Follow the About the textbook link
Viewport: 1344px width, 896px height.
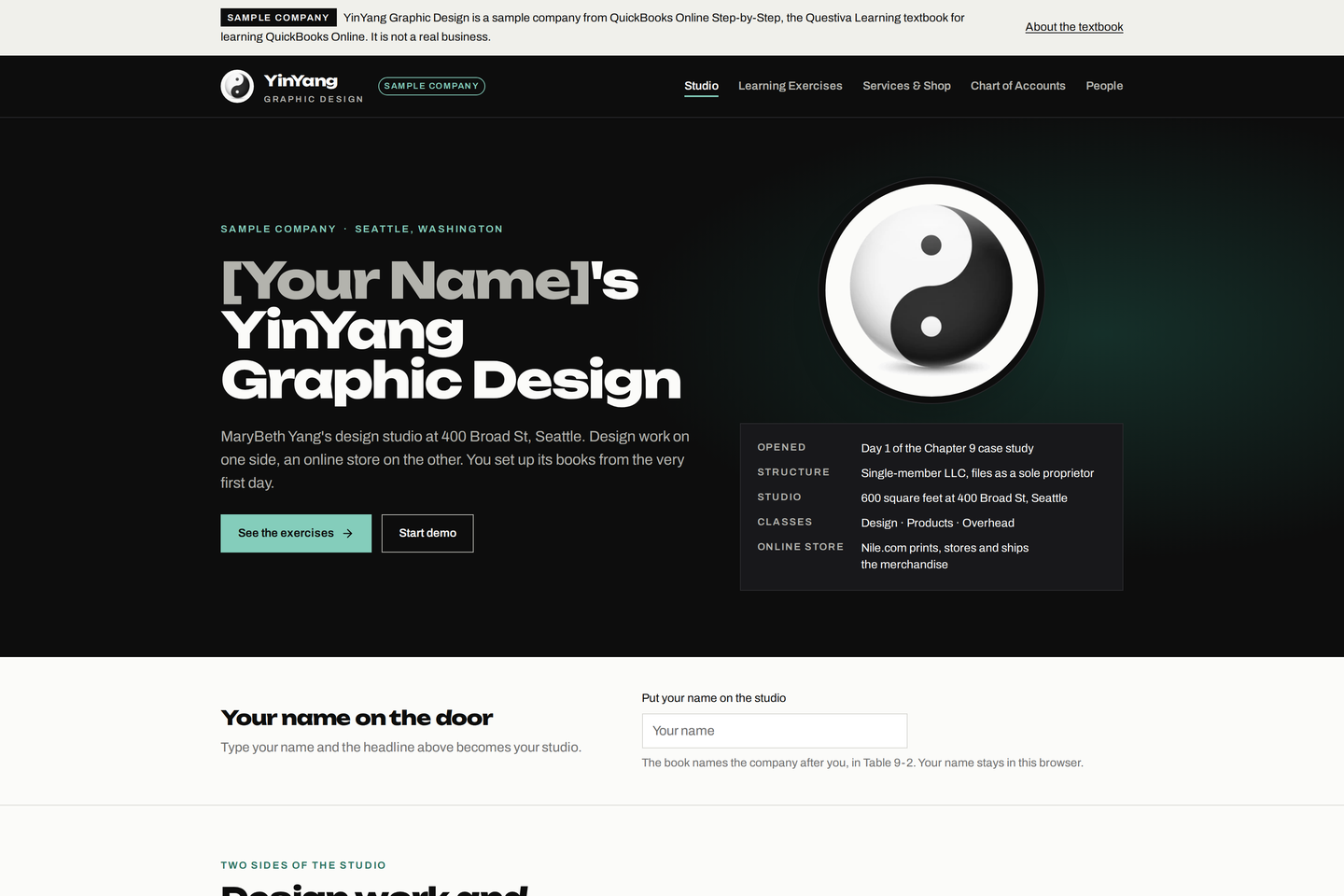[x=1074, y=27]
